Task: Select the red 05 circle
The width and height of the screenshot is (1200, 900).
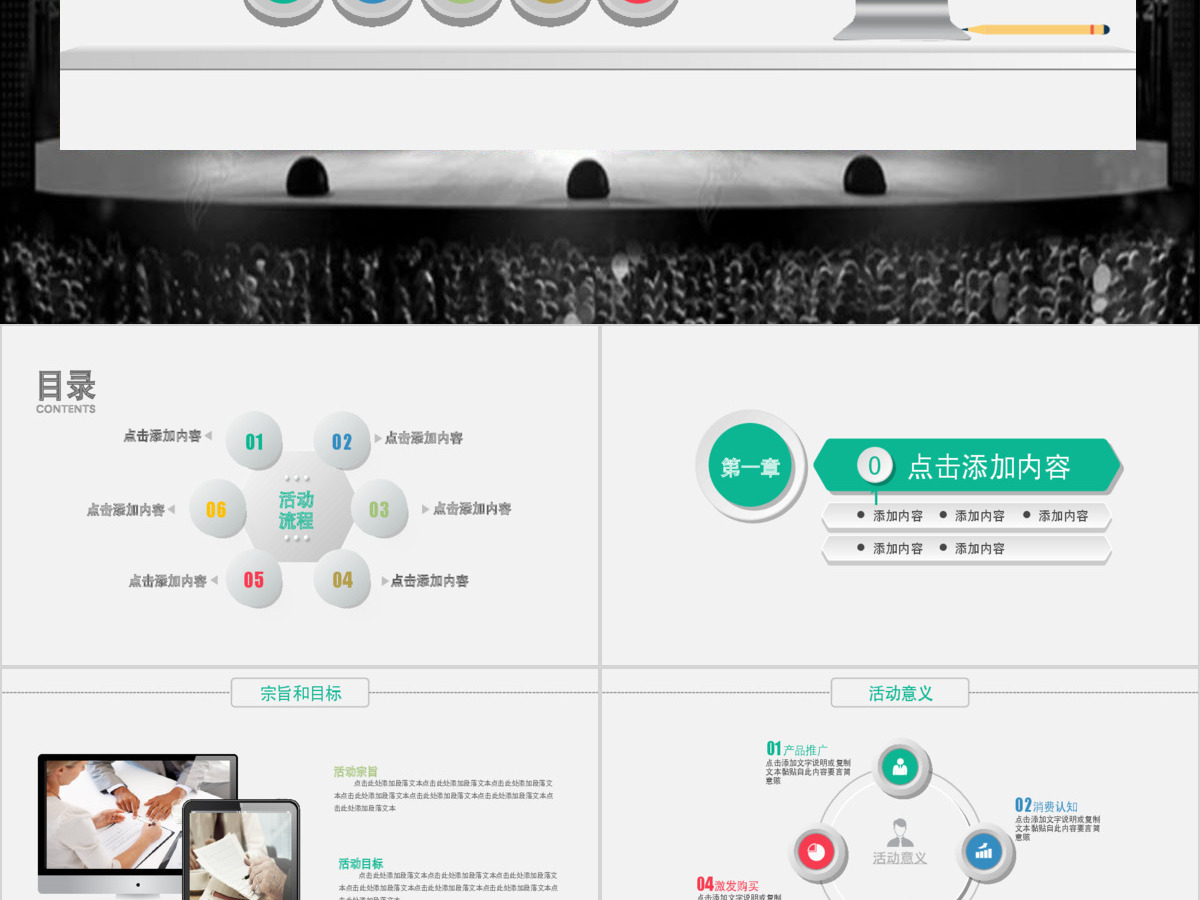Action: 254,579
